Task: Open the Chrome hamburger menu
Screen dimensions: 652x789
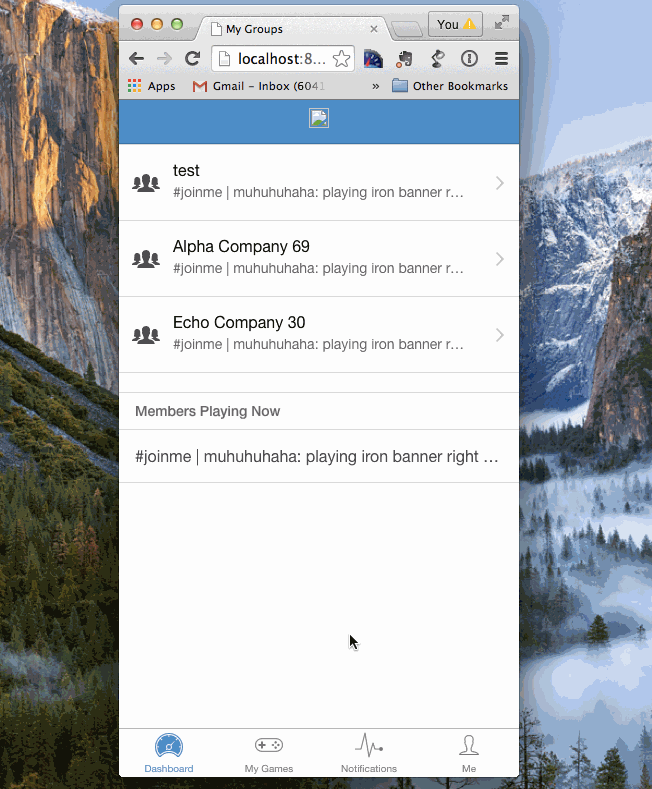Action: (x=501, y=59)
